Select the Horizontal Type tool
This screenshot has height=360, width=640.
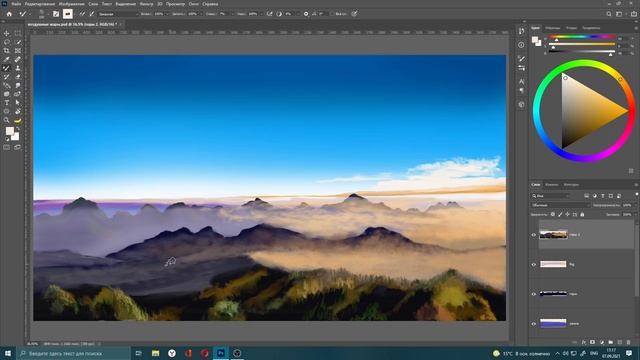[7, 103]
